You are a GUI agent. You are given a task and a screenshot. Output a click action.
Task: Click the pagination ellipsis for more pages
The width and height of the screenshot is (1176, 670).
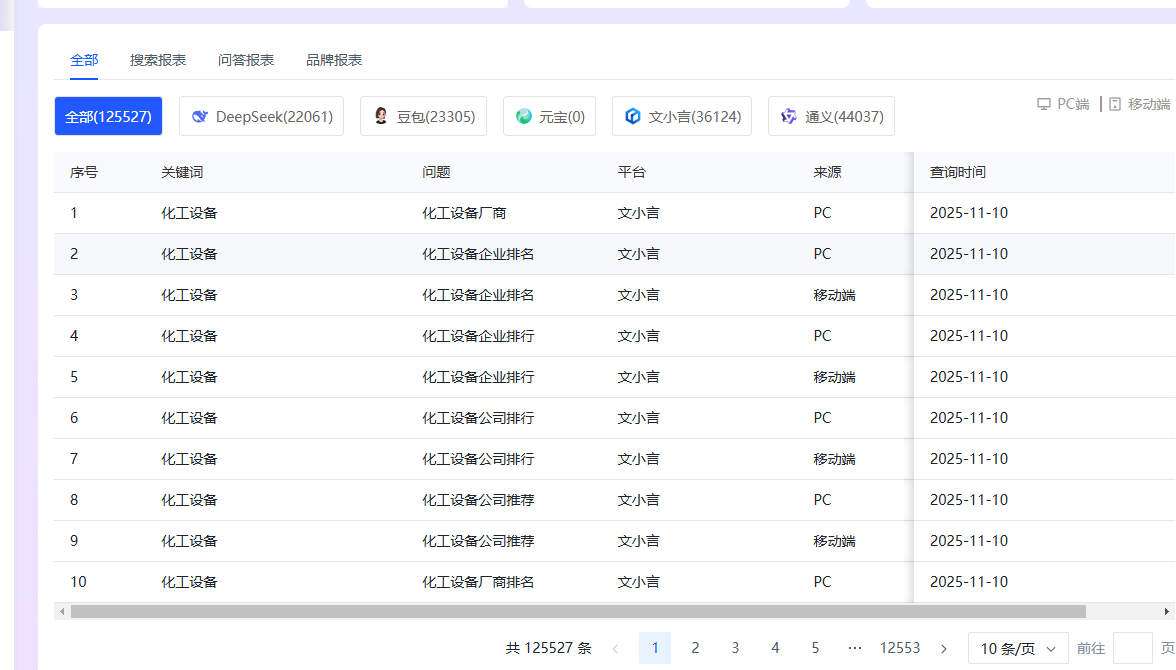[x=855, y=648]
